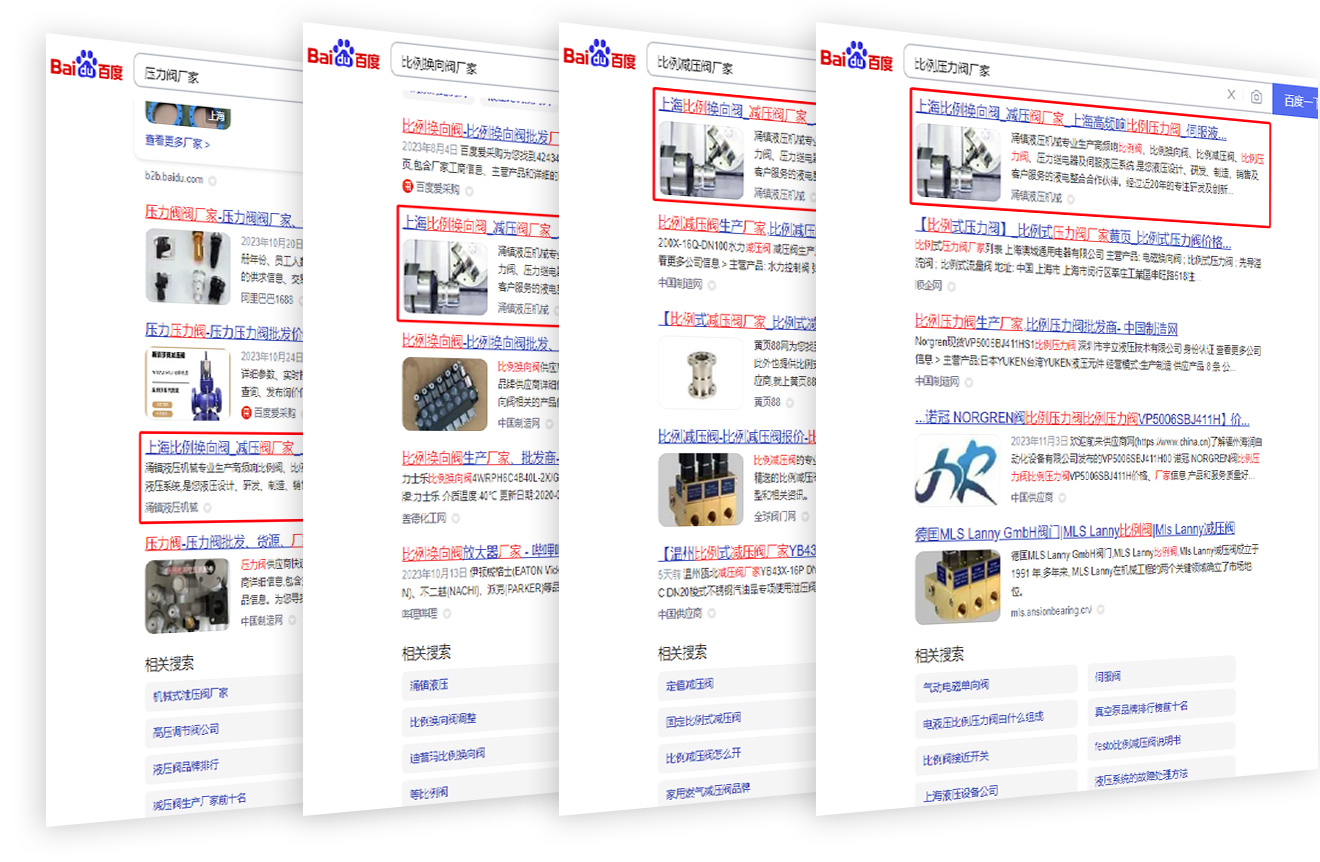1320x862 pixels.
Task: Open the brass valve thumbnail beside 全球阀门网
Action: pyautogui.click(x=701, y=490)
